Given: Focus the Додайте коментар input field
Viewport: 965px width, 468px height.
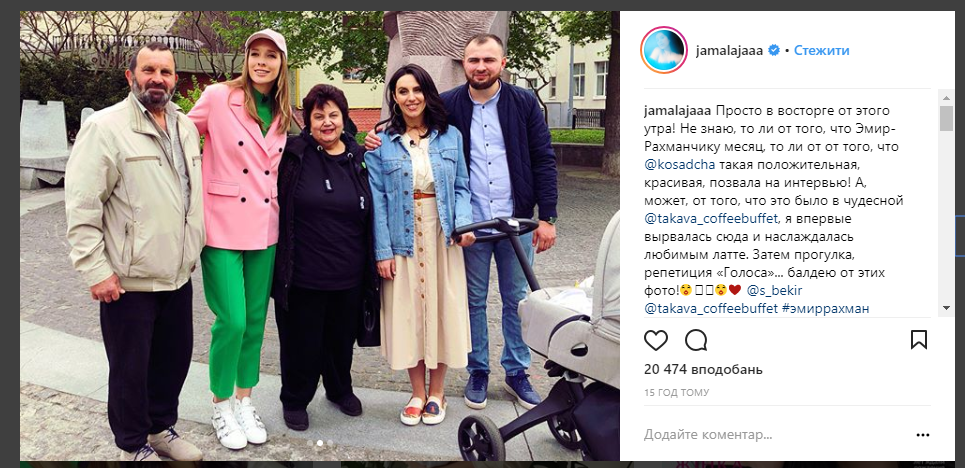Looking at the screenshot, I should click(775, 435).
